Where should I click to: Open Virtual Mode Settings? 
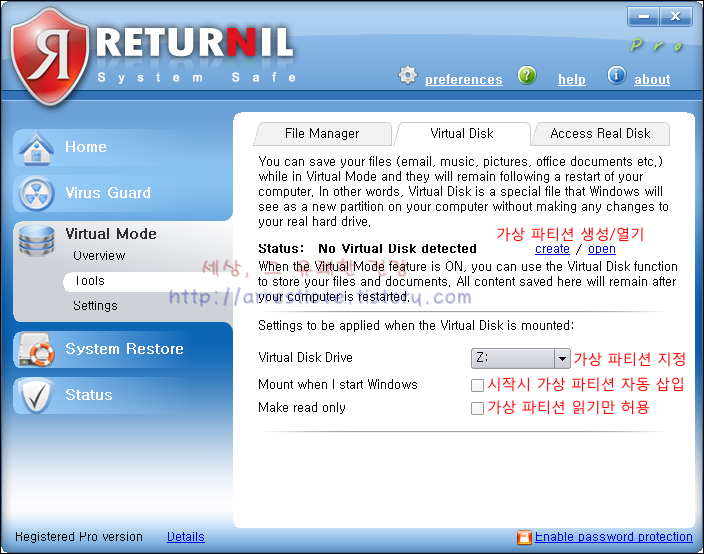click(95, 306)
